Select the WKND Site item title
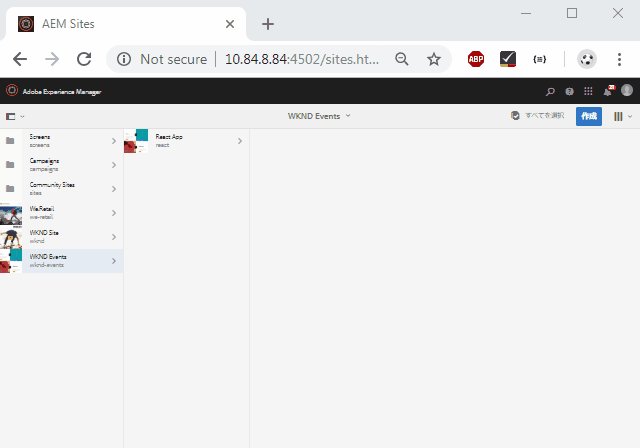Image resolution: width=640 pixels, height=448 pixels. (x=44, y=233)
